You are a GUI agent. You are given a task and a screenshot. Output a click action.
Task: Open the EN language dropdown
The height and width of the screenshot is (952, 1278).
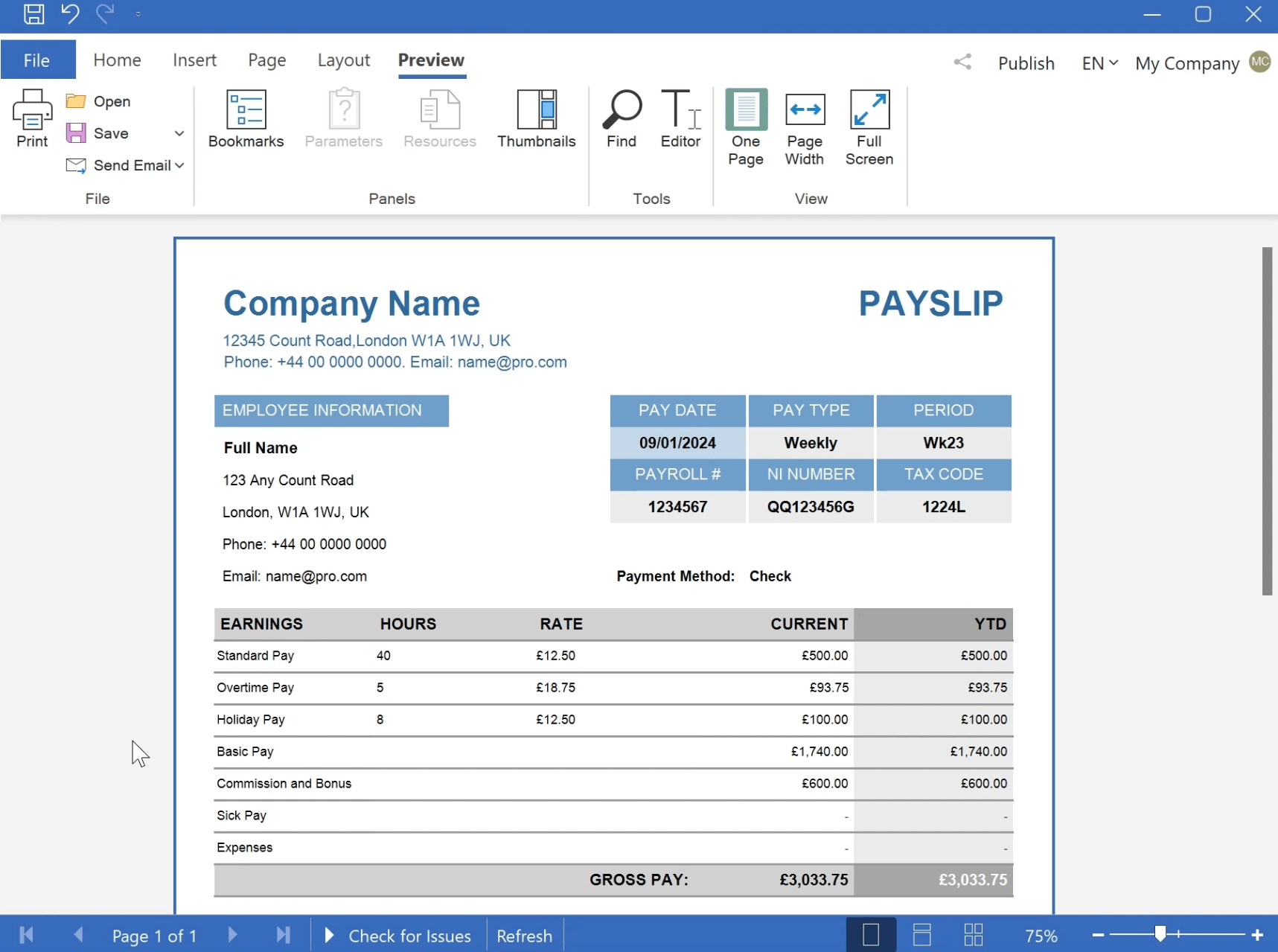pyautogui.click(x=1099, y=63)
